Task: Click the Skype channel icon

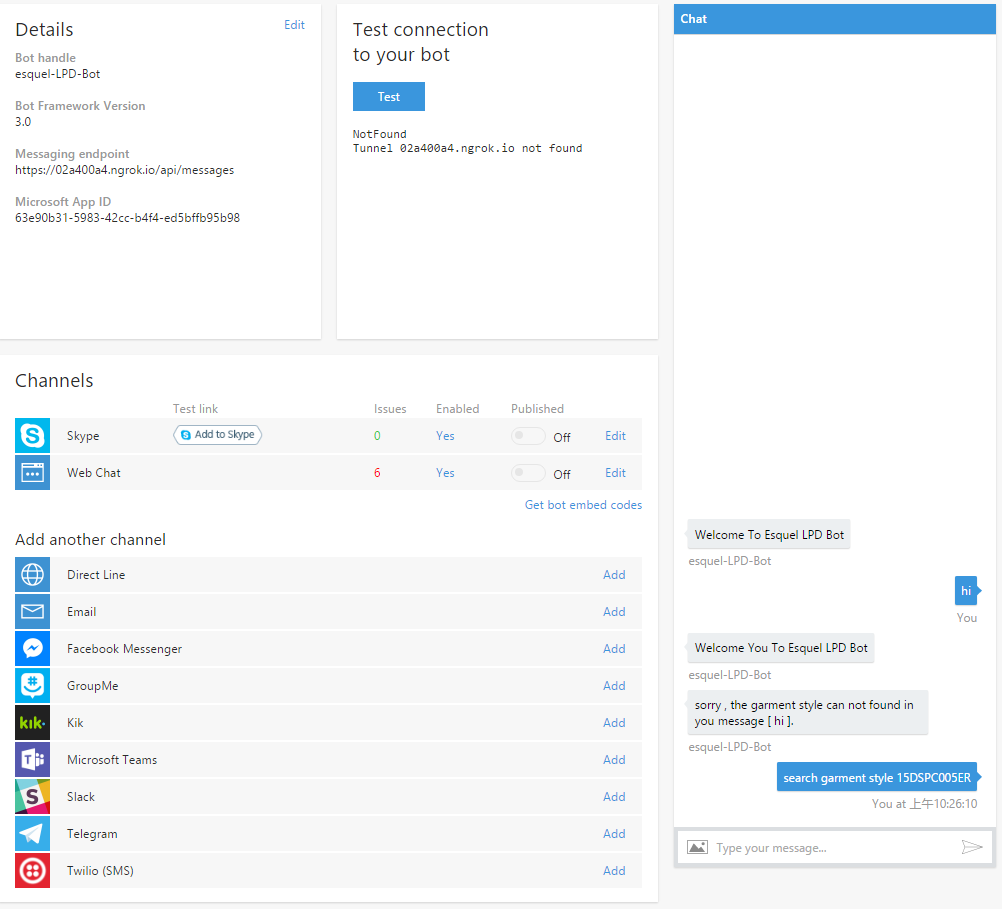Action: (x=33, y=435)
